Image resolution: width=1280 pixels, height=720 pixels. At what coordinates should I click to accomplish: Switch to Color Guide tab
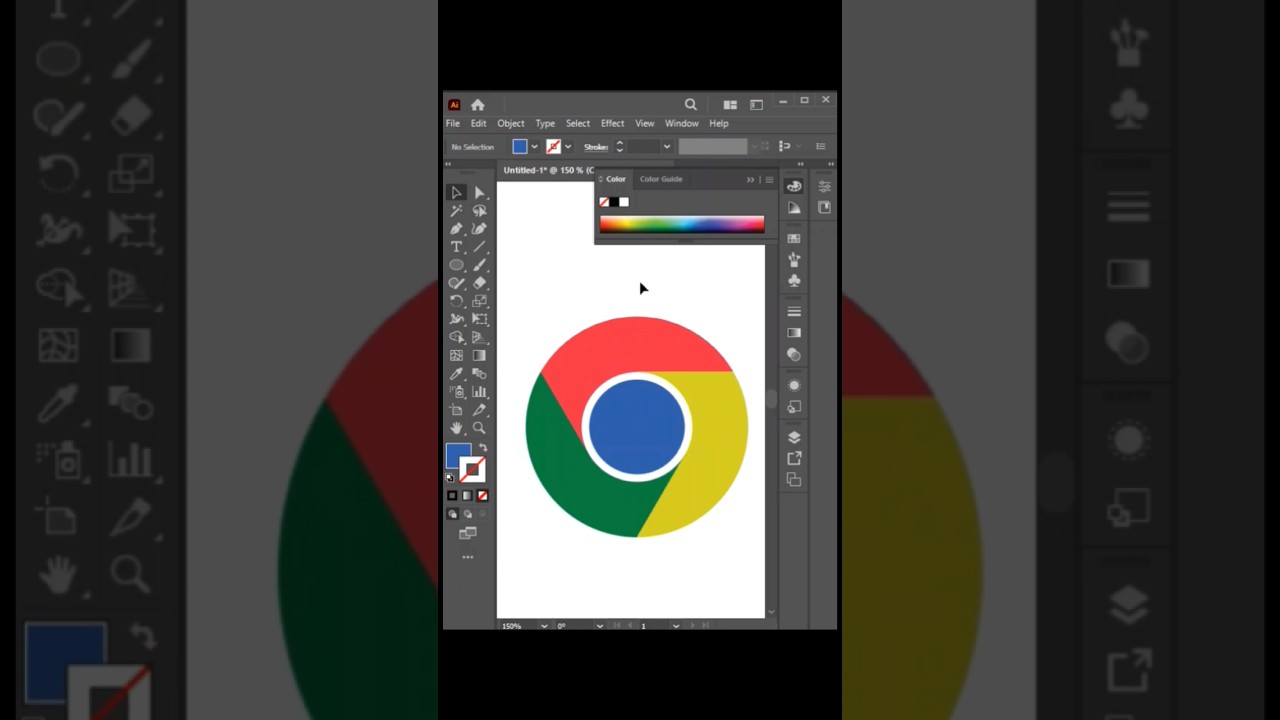tap(661, 179)
